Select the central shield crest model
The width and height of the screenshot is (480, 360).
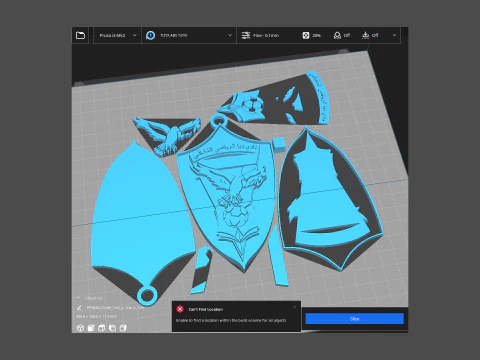[x=227, y=197]
